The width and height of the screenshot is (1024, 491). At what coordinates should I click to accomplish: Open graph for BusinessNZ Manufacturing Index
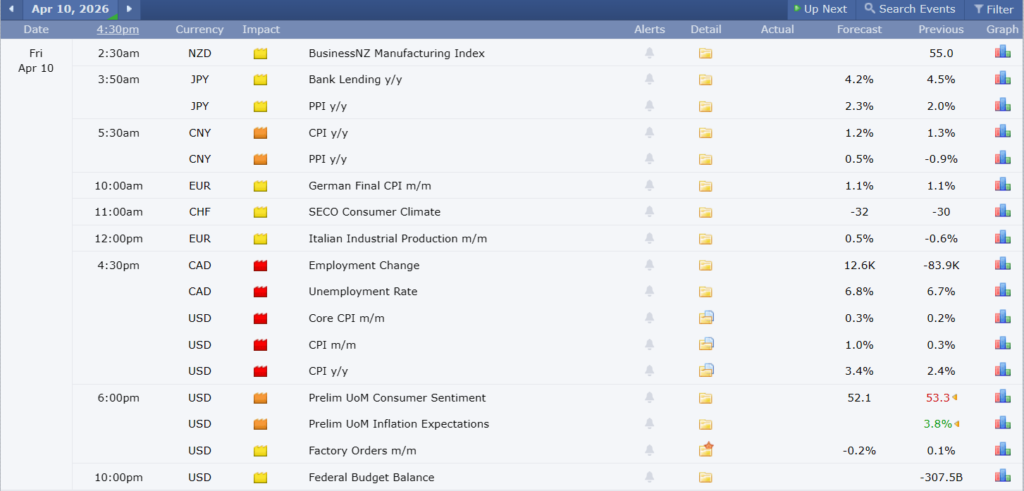point(1002,53)
